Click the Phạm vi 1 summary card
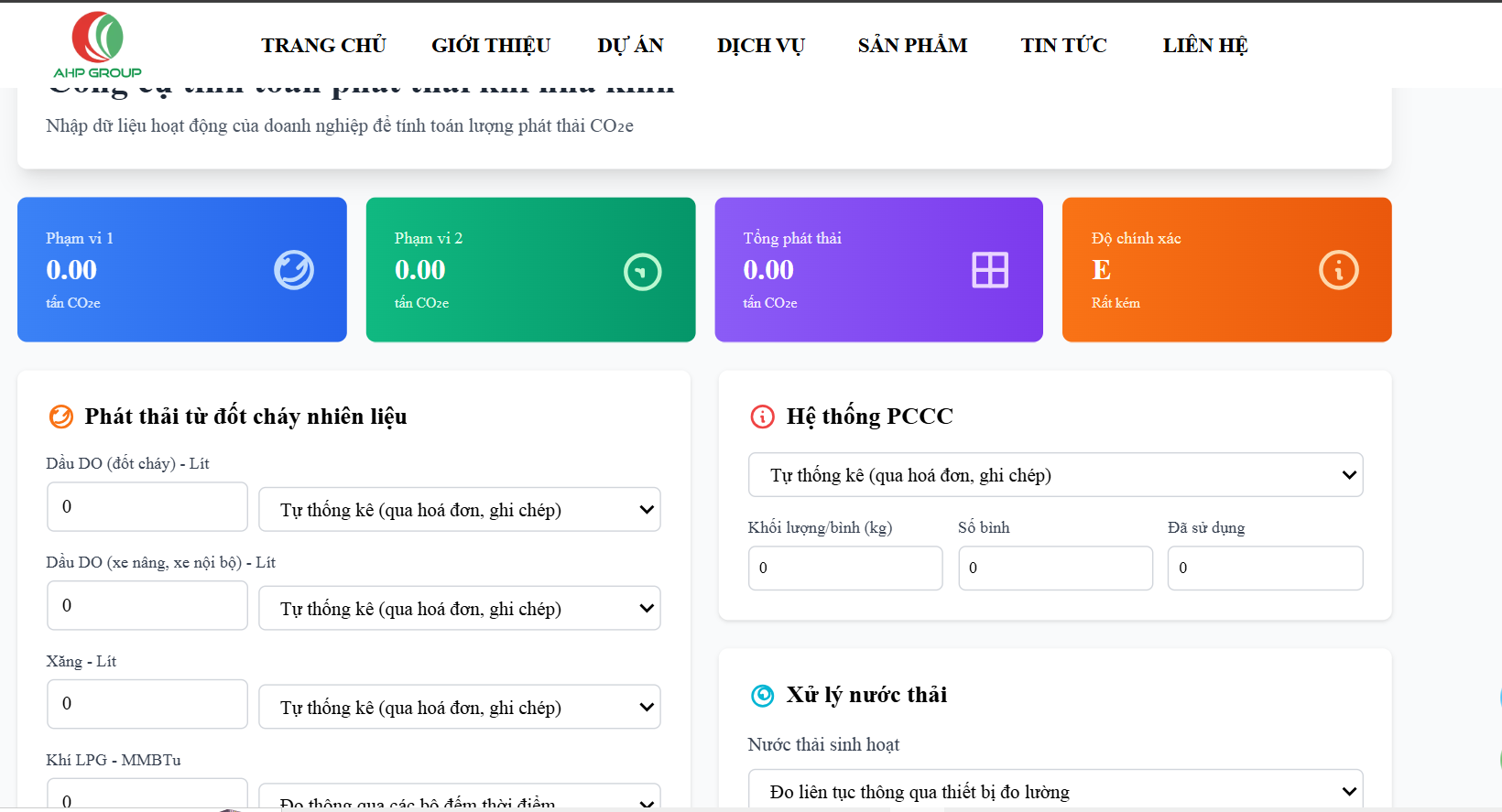Viewport: 1502px width, 812px height. coord(182,270)
